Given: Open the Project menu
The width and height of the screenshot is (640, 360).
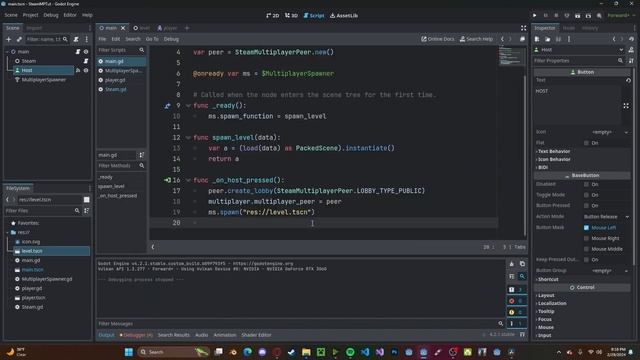Looking at the screenshot, I should 30,15.
